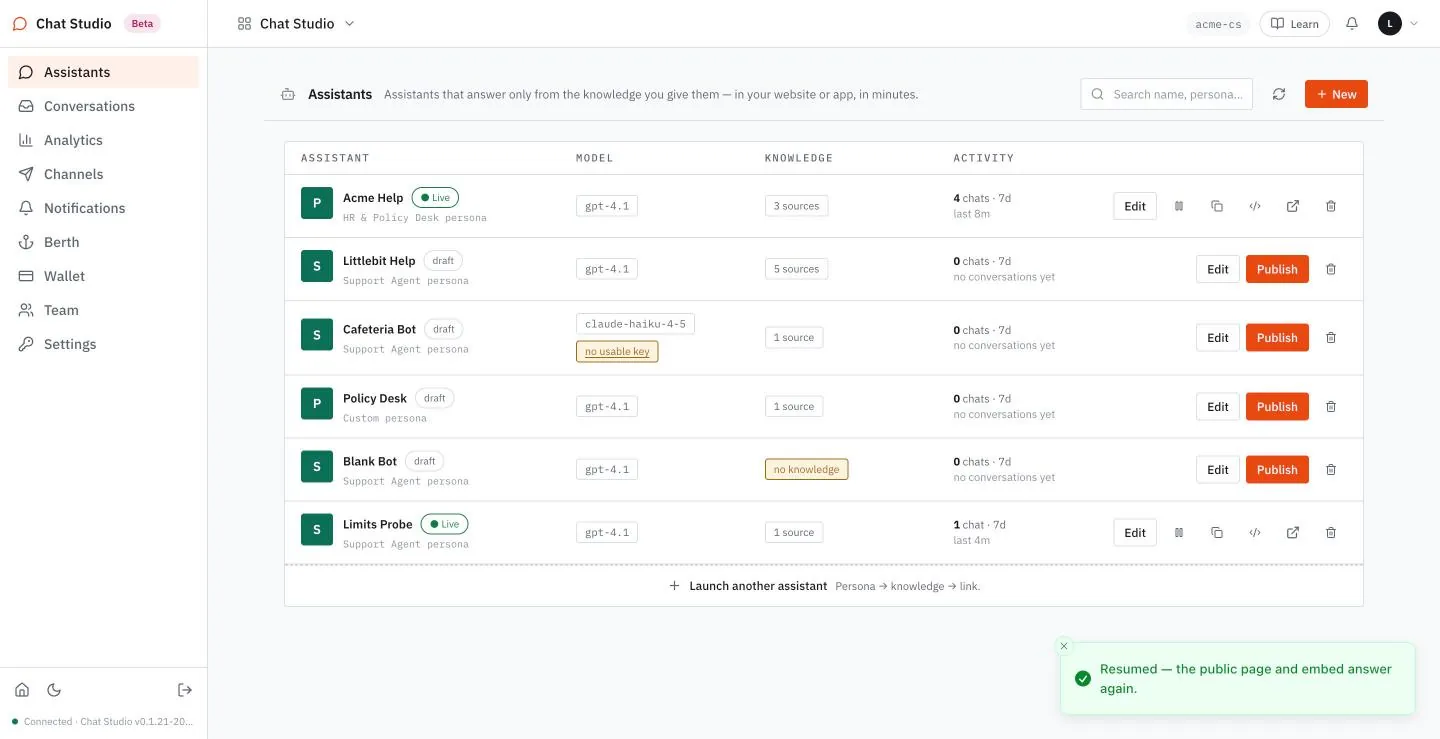Duplicate the Limits Probe assistant
Screen dimensions: 1440x739
coord(1217,533)
